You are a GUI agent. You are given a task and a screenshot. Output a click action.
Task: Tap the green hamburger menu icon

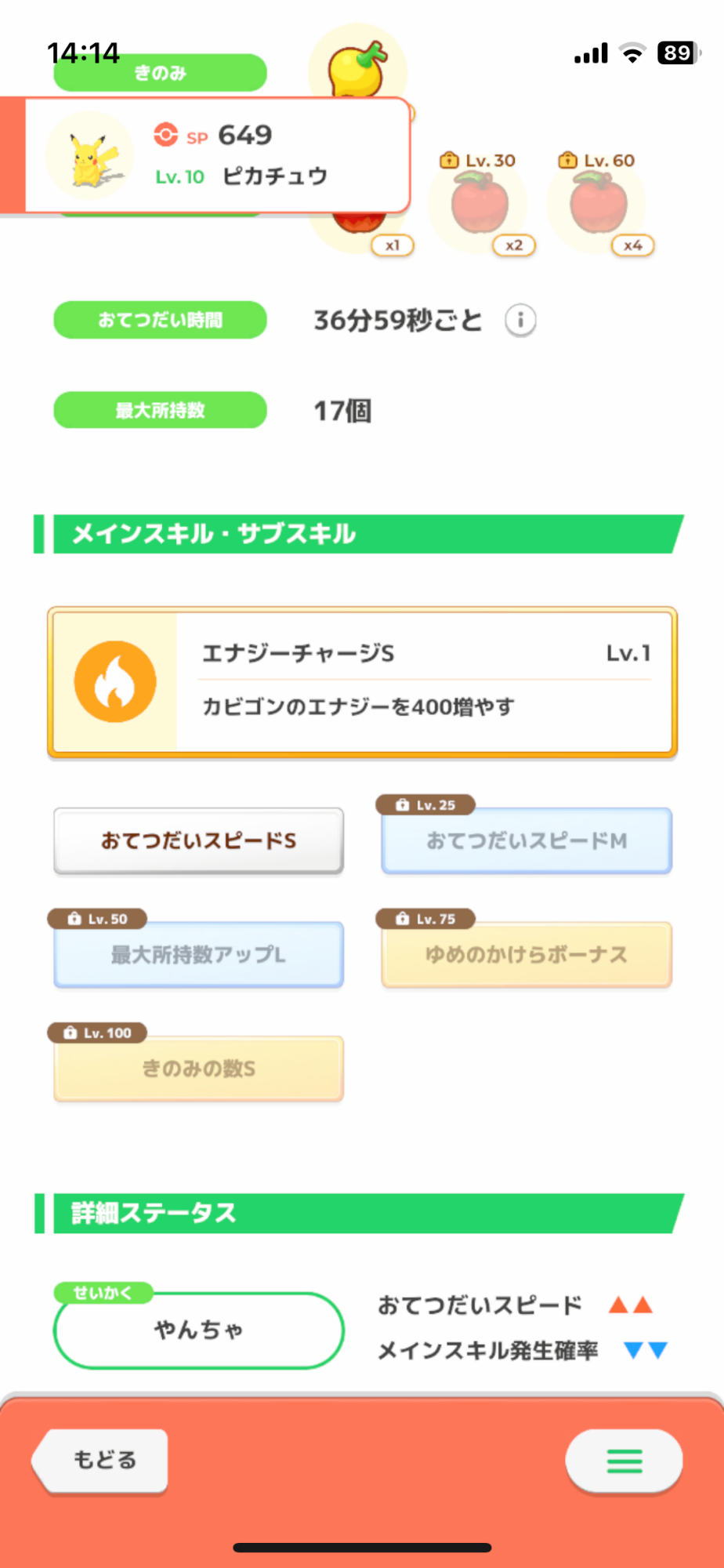coord(624,1461)
